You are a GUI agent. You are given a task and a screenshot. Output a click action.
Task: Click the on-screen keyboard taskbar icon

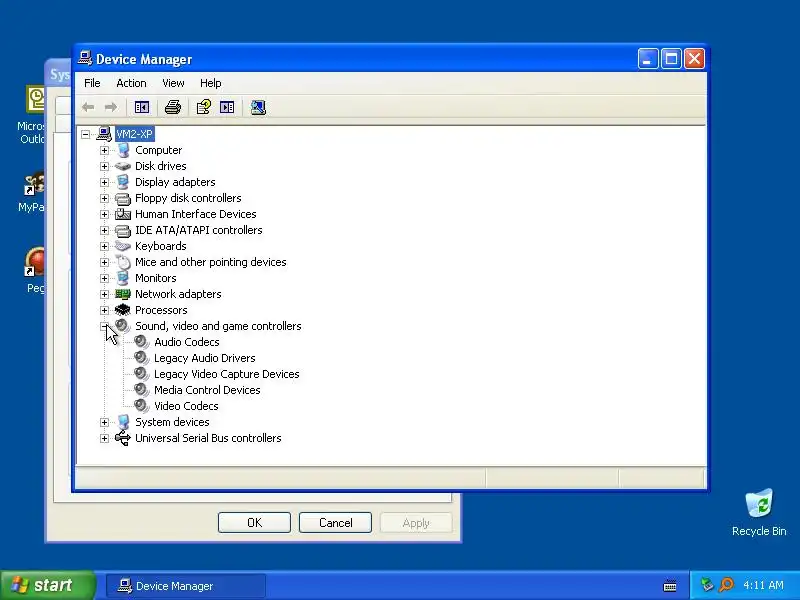tap(670, 586)
